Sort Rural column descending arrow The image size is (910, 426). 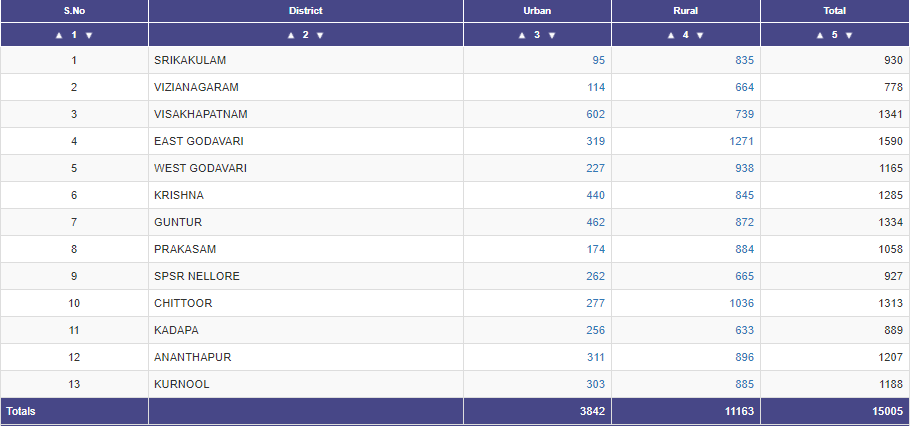(700, 35)
